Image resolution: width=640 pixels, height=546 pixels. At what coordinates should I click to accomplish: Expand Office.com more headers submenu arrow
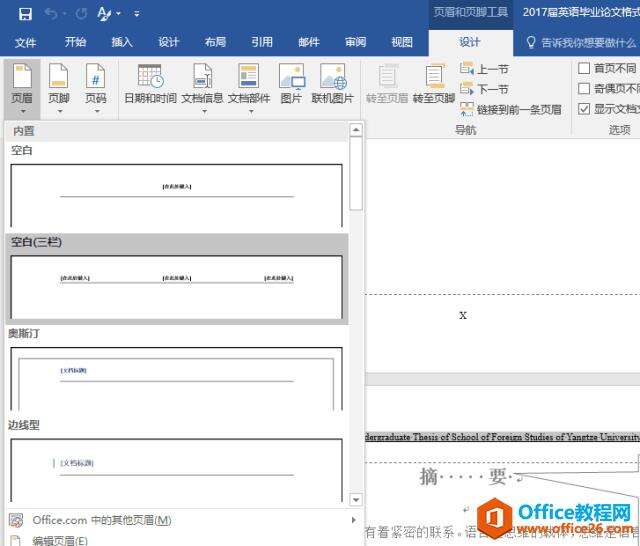[353, 520]
